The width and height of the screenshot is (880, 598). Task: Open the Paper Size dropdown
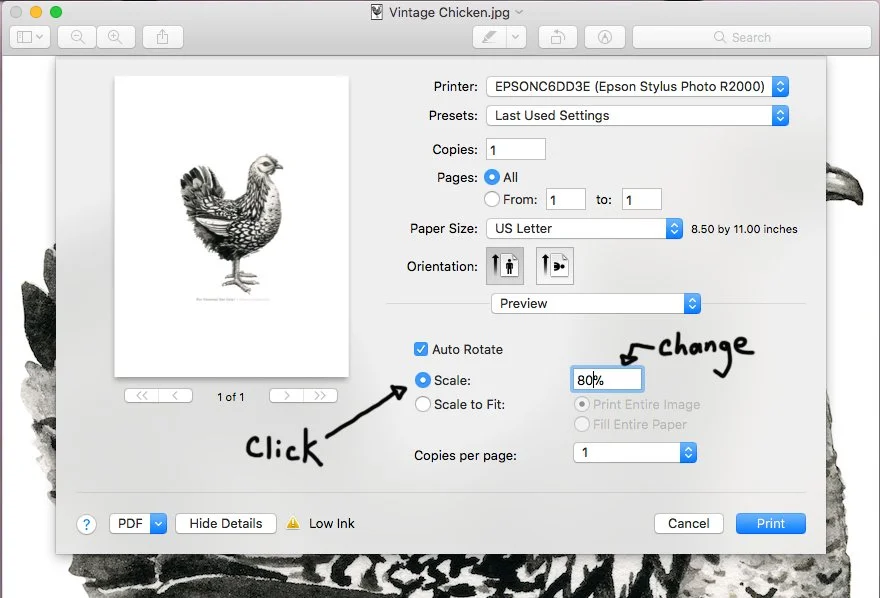coord(584,228)
